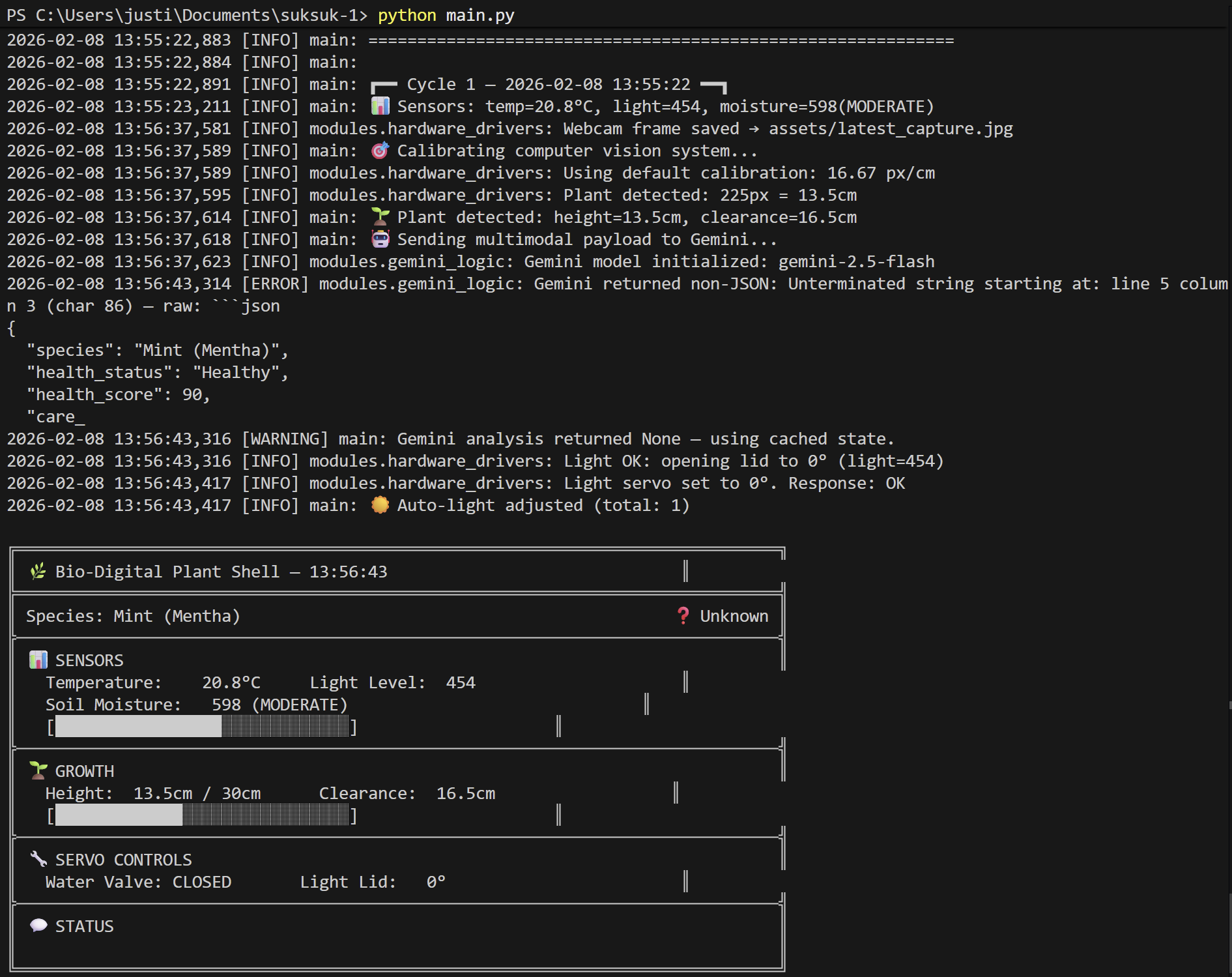Click the text 'Sending multimodal payload to Gemini...'

click(x=588, y=239)
